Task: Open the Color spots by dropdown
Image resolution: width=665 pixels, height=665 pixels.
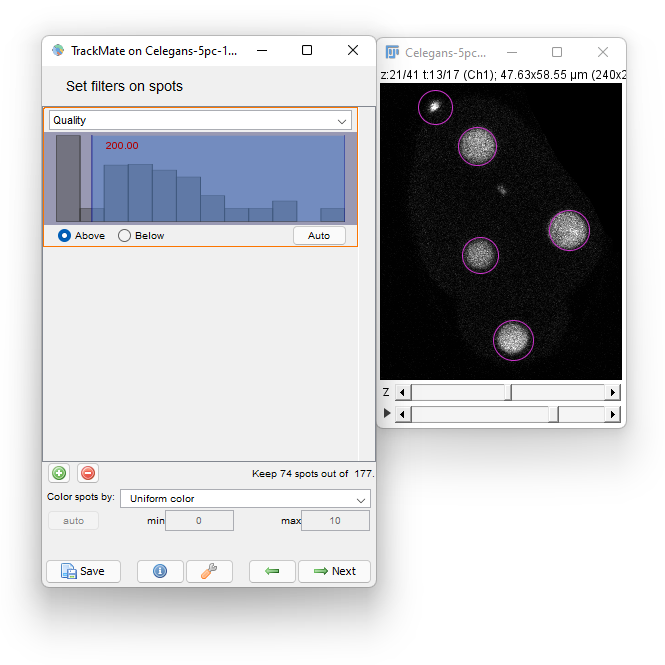Action: pos(245,499)
